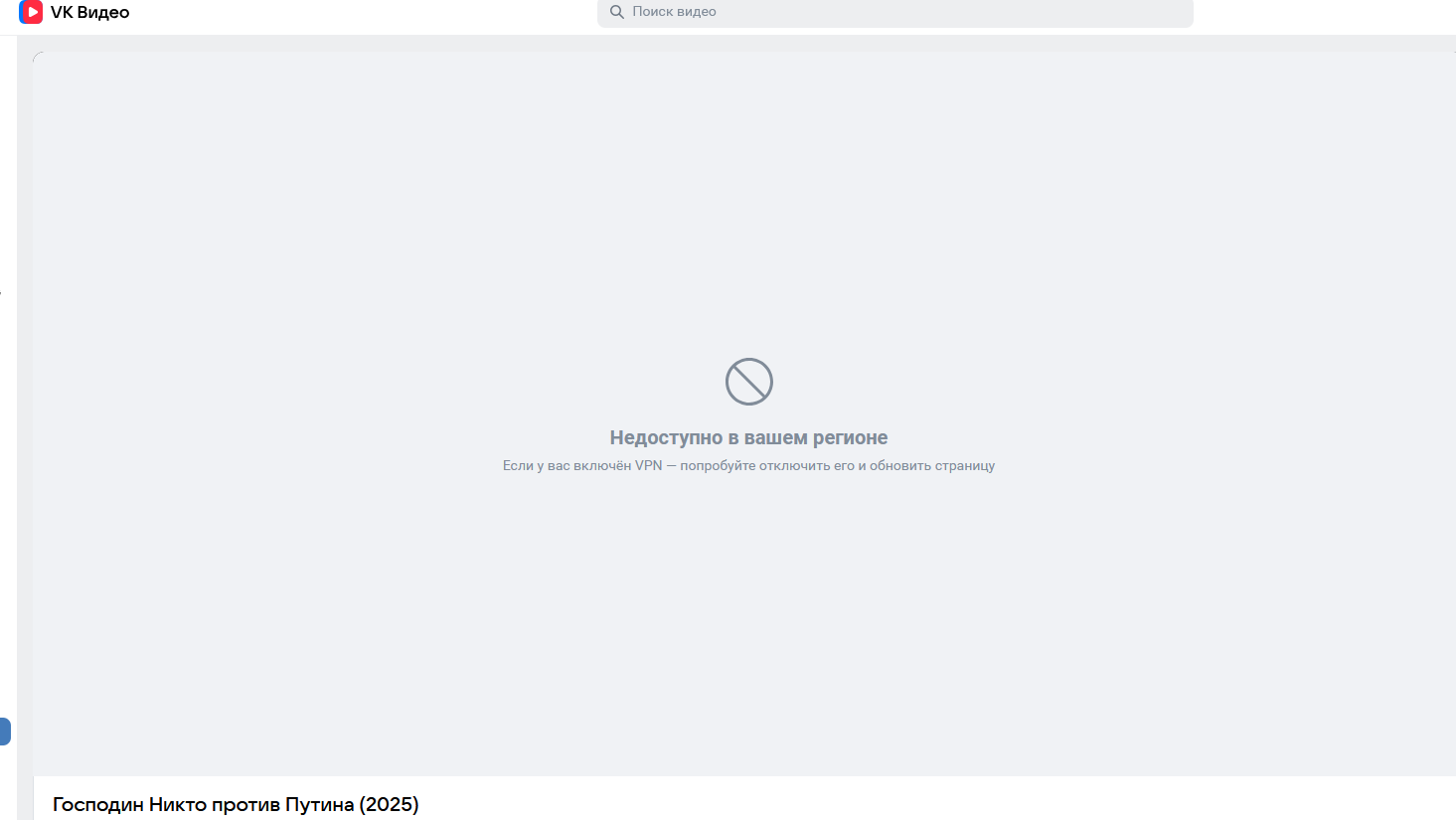Select the Недоступно в вашем регионе heading
1456x820 pixels.
[748, 437]
